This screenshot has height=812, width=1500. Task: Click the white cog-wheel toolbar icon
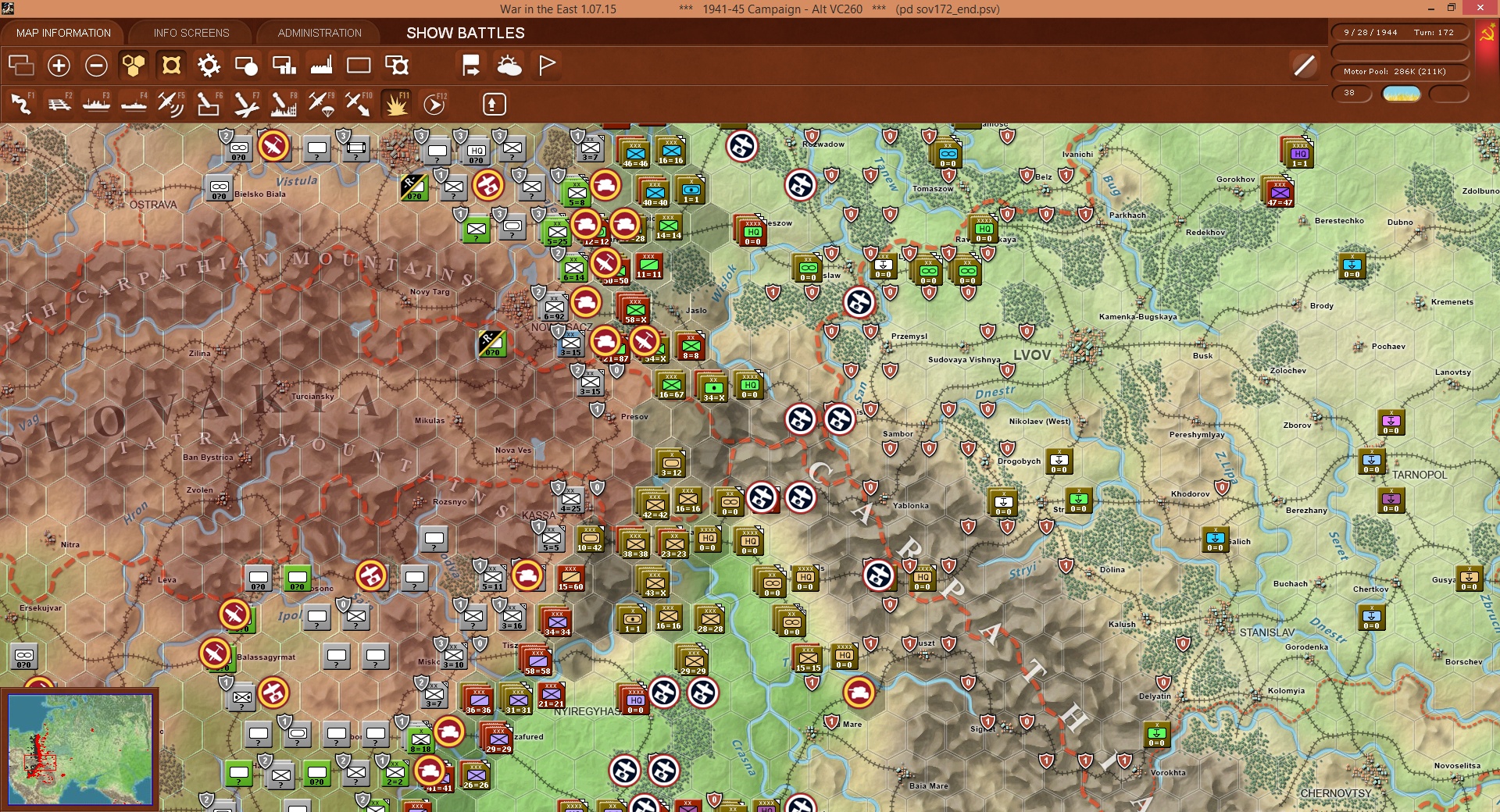pos(209,66)
